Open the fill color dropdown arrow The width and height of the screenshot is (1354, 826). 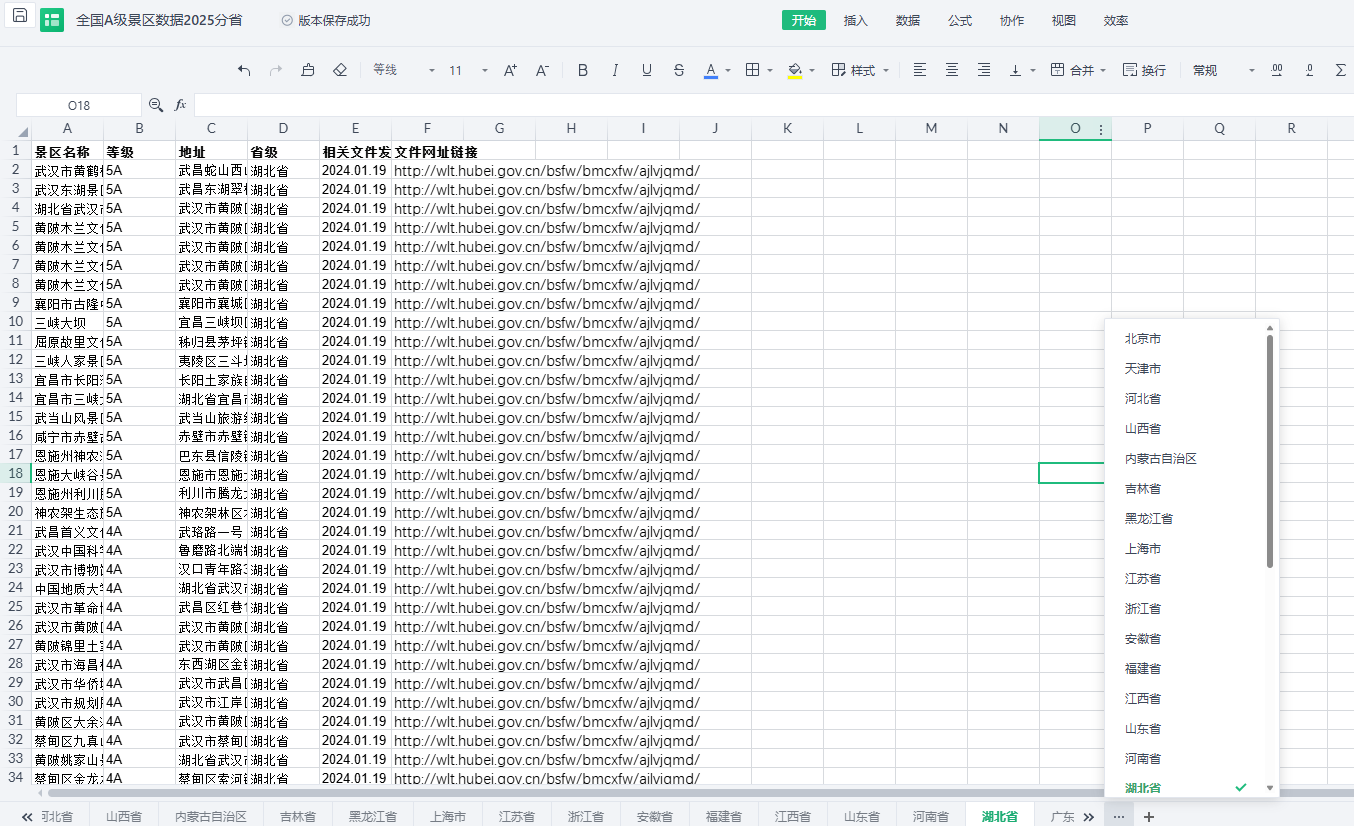click(812, 70)
